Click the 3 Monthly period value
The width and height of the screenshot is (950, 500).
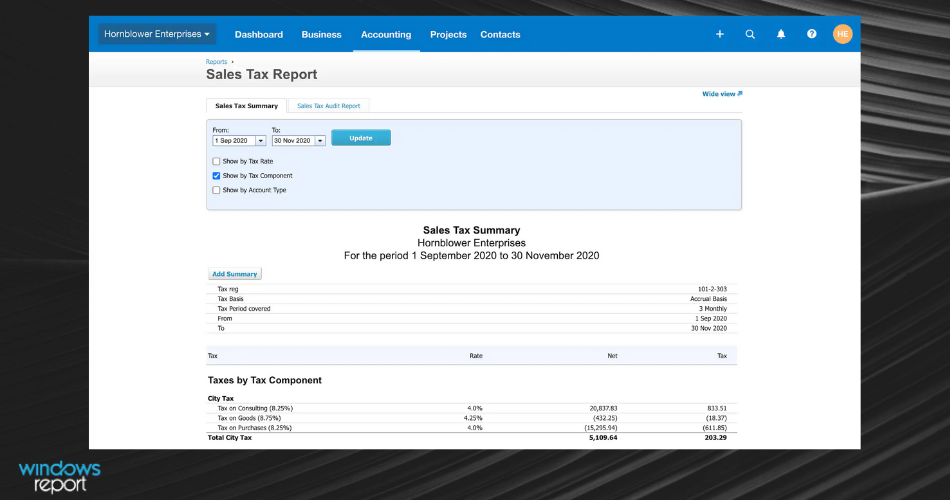click(x=712, y=308)
